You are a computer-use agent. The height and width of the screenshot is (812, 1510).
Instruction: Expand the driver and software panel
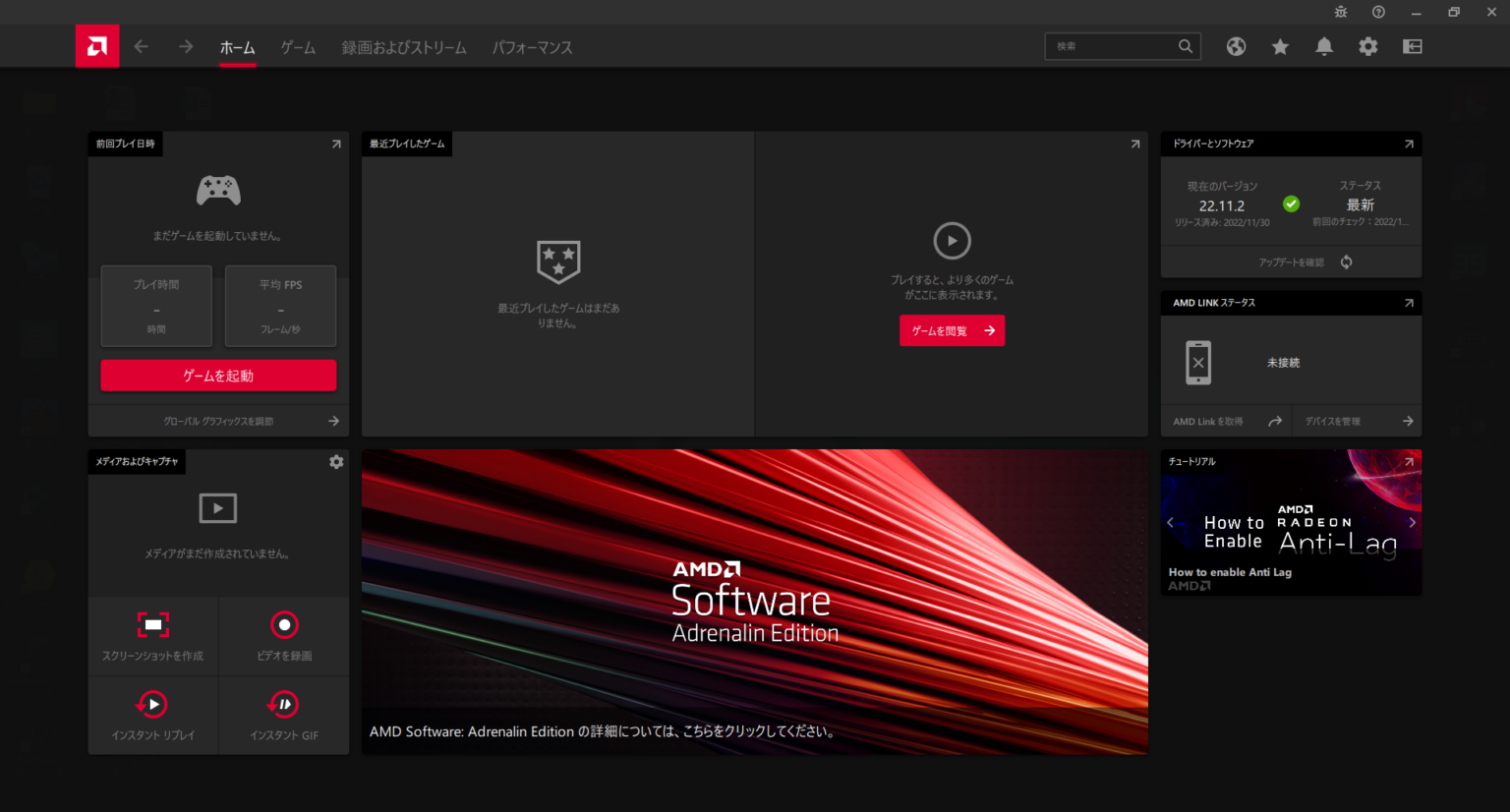tap(1410, 144)
